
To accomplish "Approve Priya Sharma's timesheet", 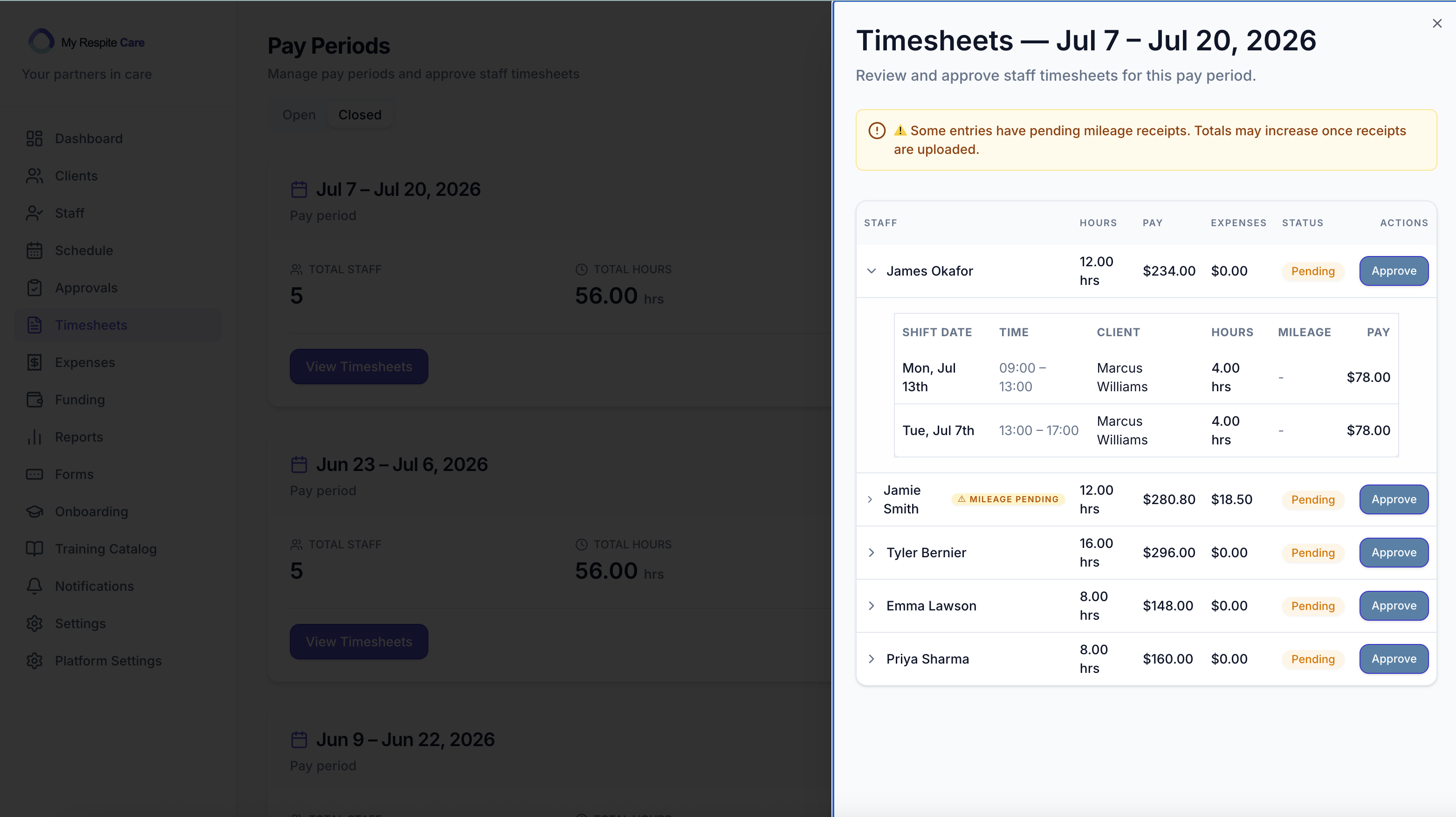I will [1394, 659].
